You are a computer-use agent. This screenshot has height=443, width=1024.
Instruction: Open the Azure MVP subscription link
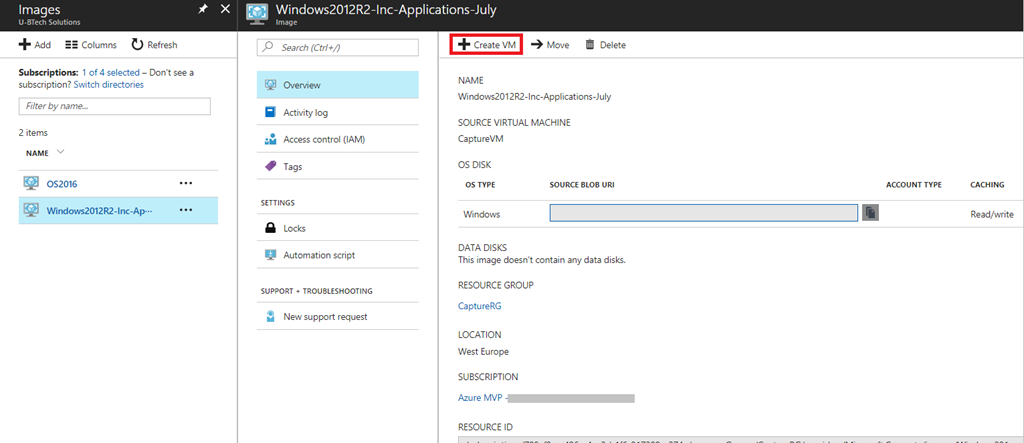480,397
